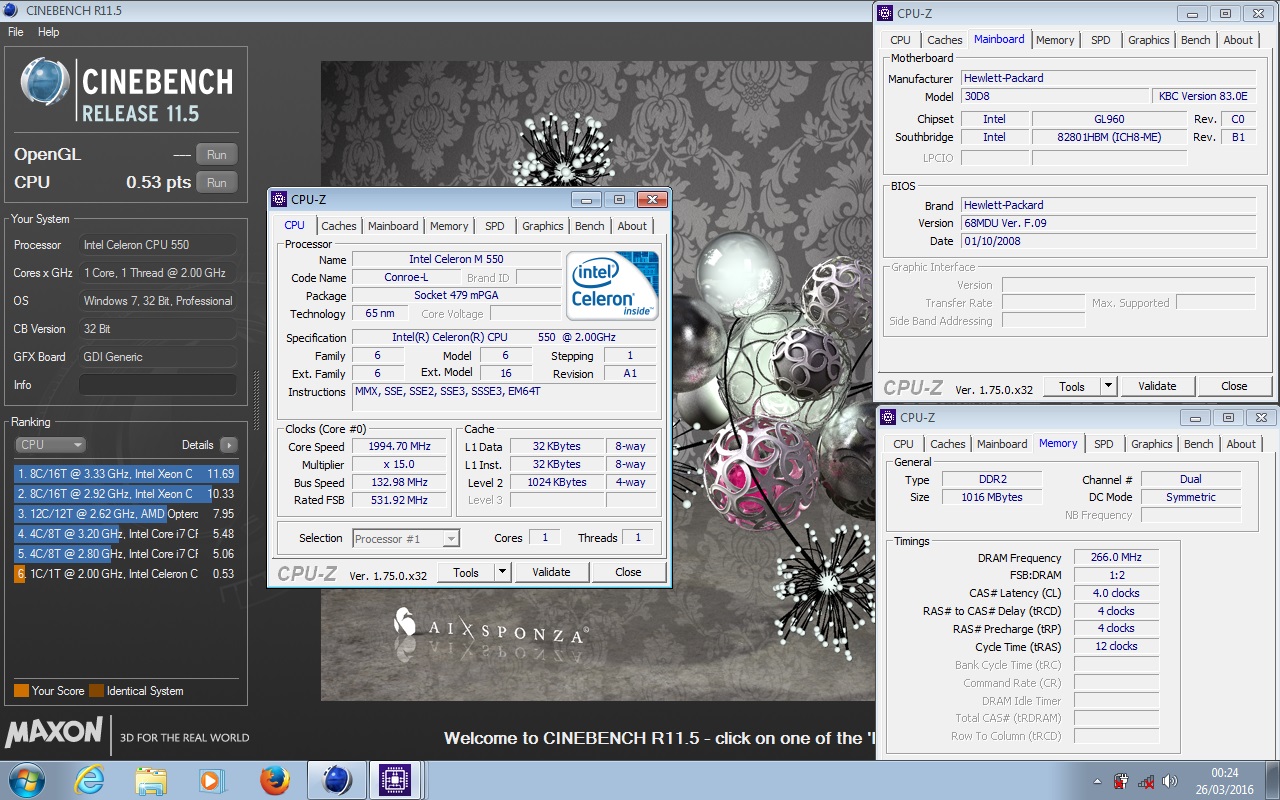Open Windows Explorer folder taskbar icon

[150, 779]
